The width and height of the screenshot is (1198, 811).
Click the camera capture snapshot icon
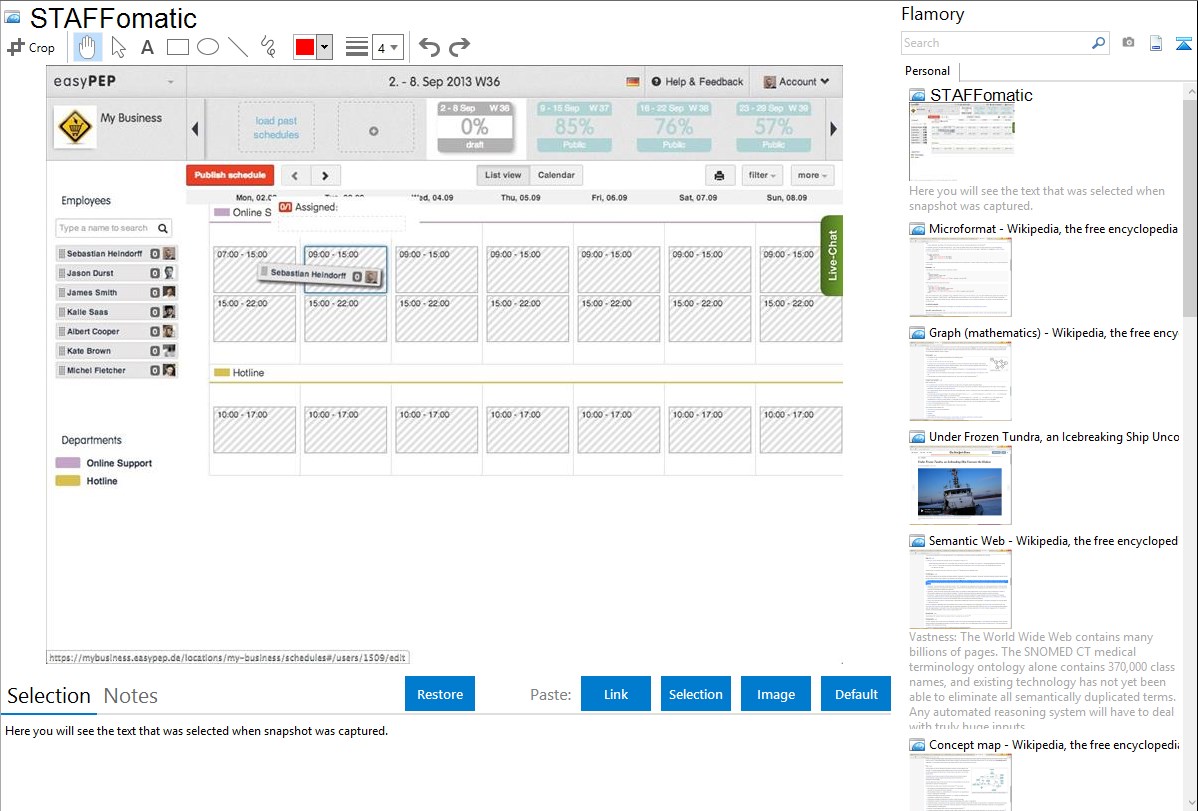point(1128,43)
